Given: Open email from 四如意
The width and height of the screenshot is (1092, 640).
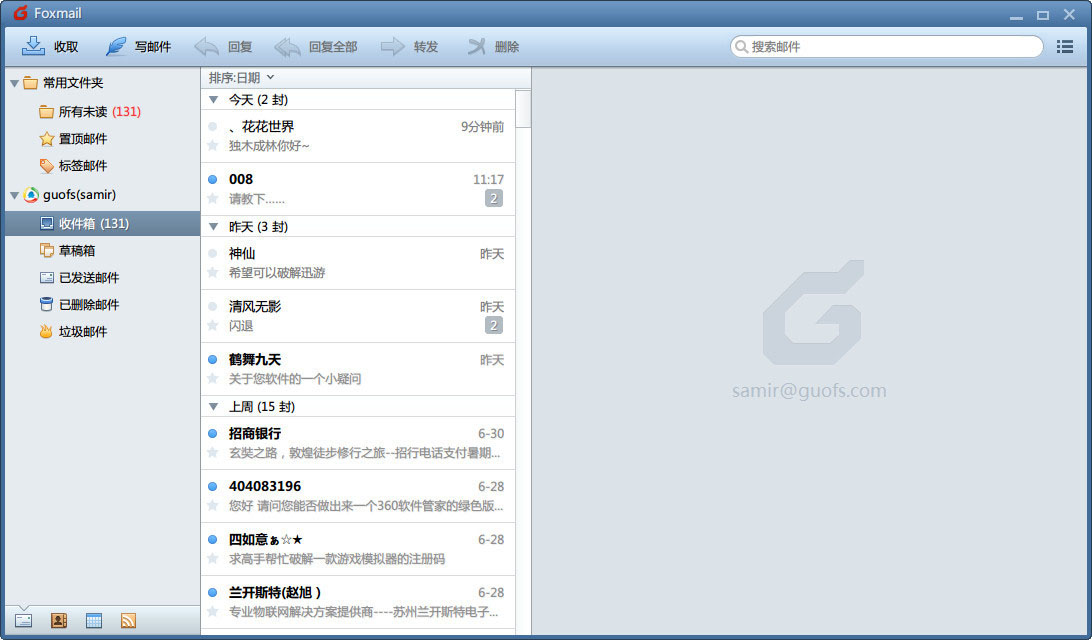Looking at the screenshot, I should (358, 549).
